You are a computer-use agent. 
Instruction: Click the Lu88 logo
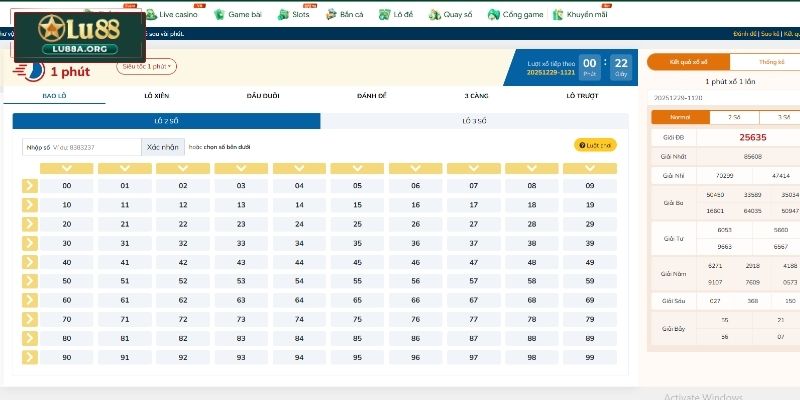click(x=77, y=34)
